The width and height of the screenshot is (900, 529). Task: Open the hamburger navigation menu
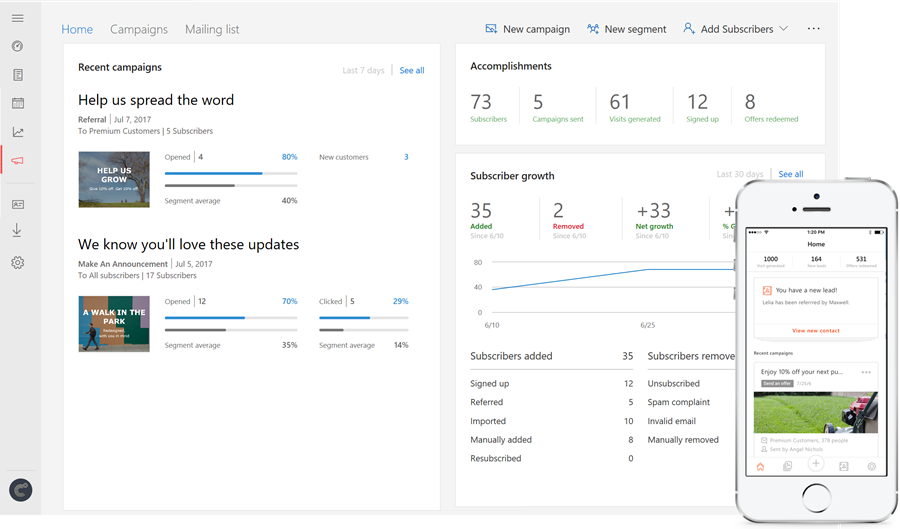(x=17, y=19)
